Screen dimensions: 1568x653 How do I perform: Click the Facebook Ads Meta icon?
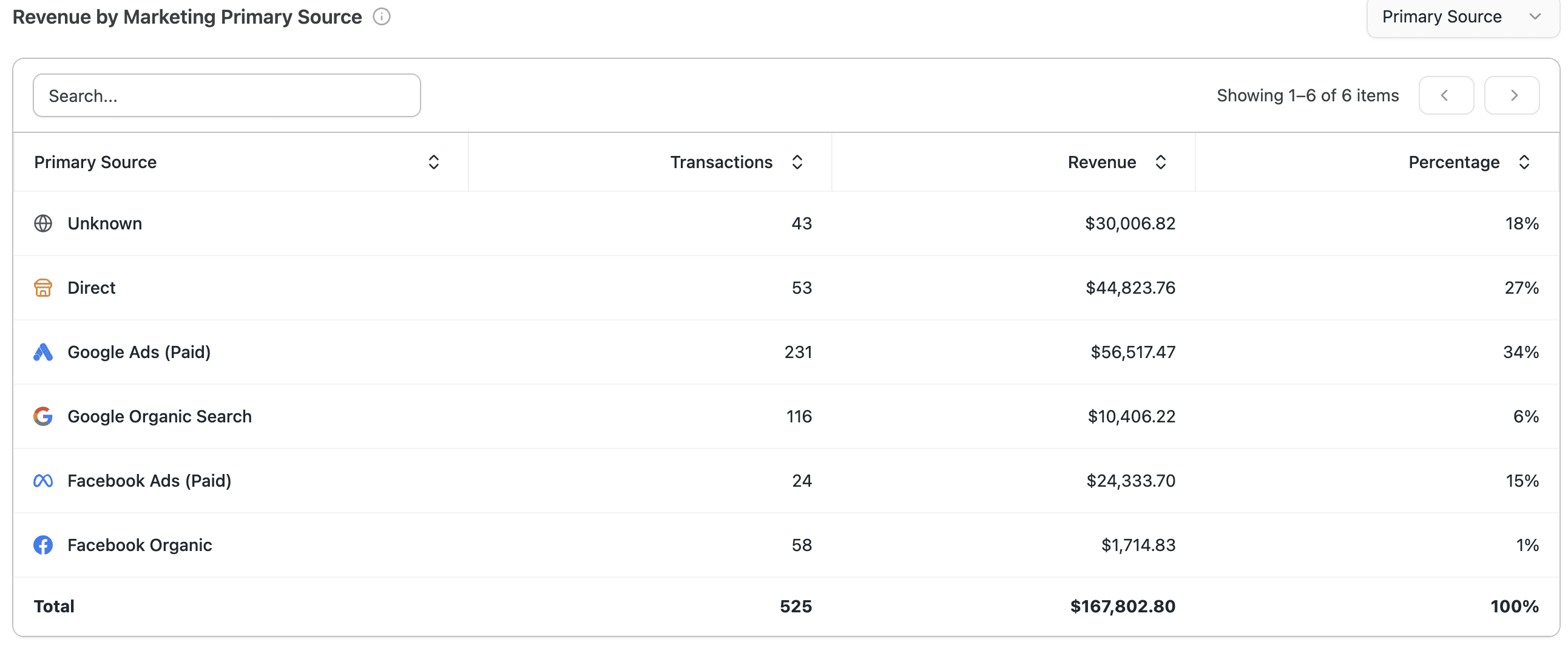coord(42,481)
